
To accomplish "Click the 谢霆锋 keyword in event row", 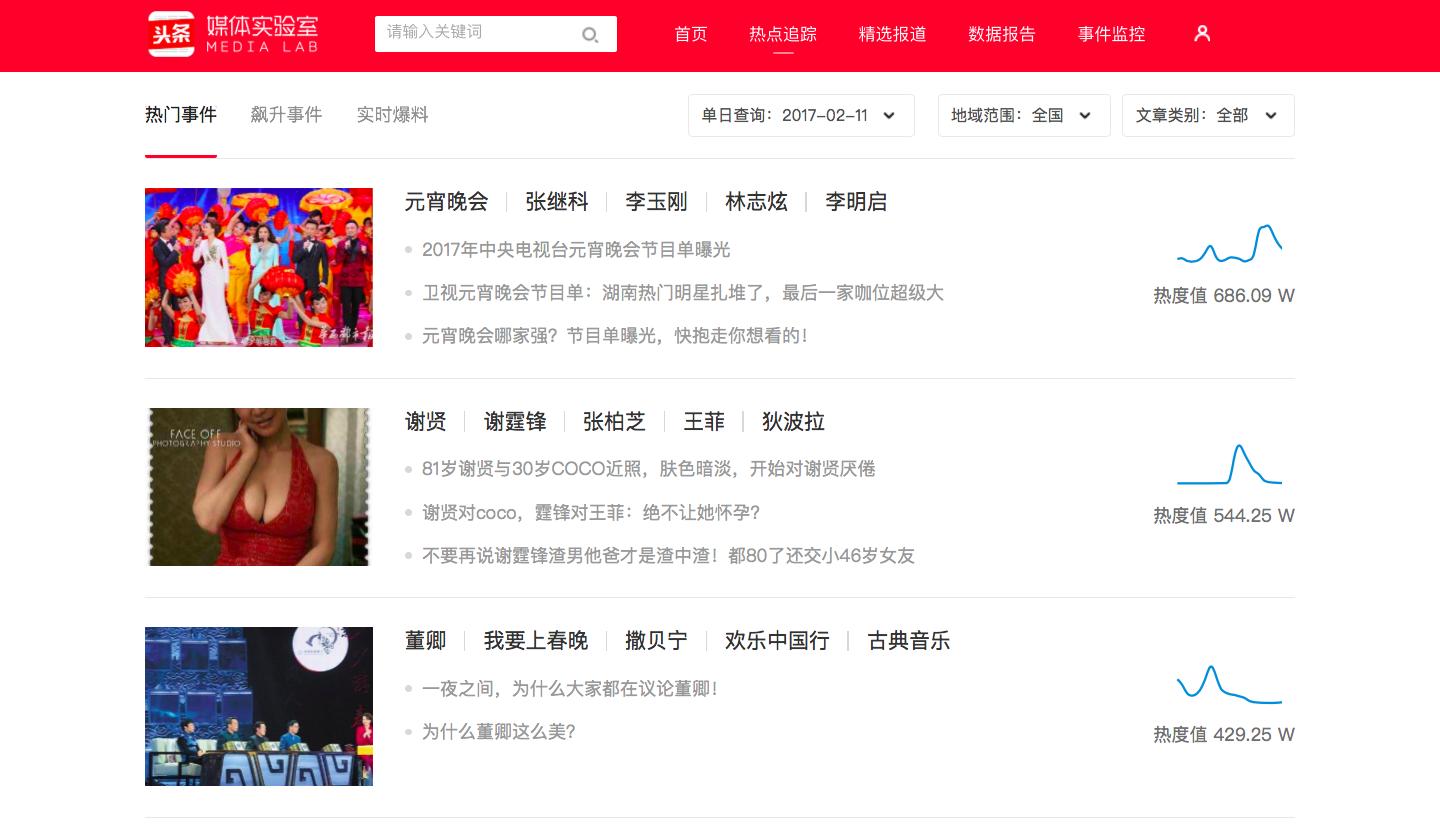I will pyautogui.click(x=515, y=421).
